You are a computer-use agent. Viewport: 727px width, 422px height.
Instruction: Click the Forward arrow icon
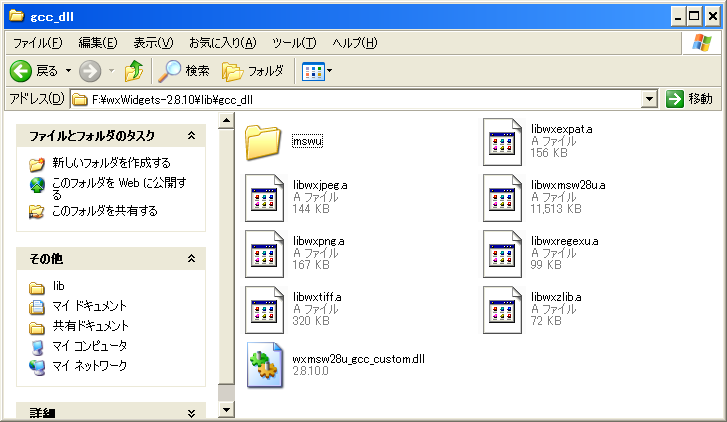click(90, 71)
